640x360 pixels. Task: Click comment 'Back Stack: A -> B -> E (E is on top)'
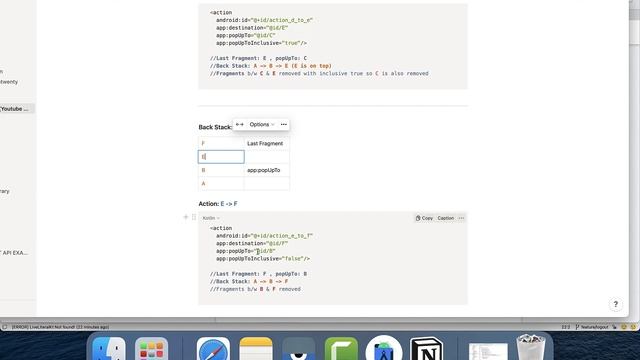click(x=271, y=66)
